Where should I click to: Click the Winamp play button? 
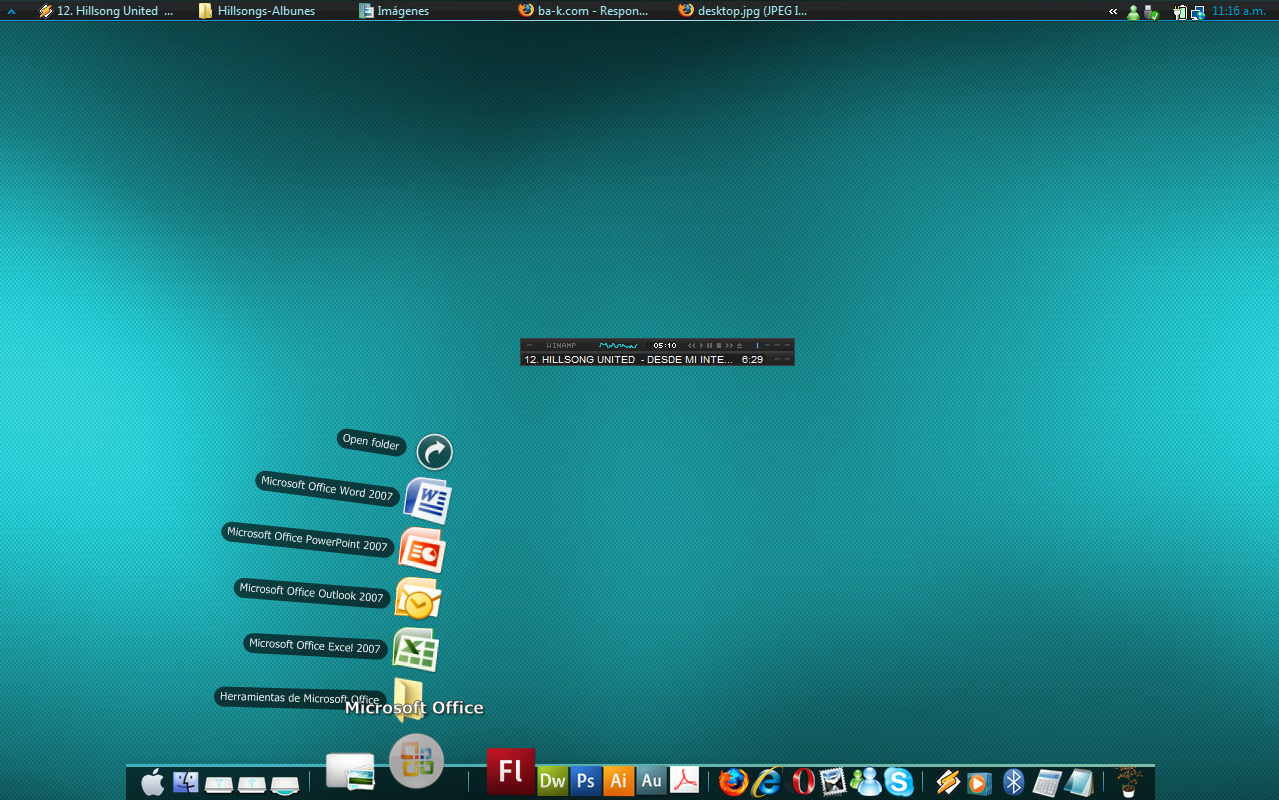coord(701,345)
